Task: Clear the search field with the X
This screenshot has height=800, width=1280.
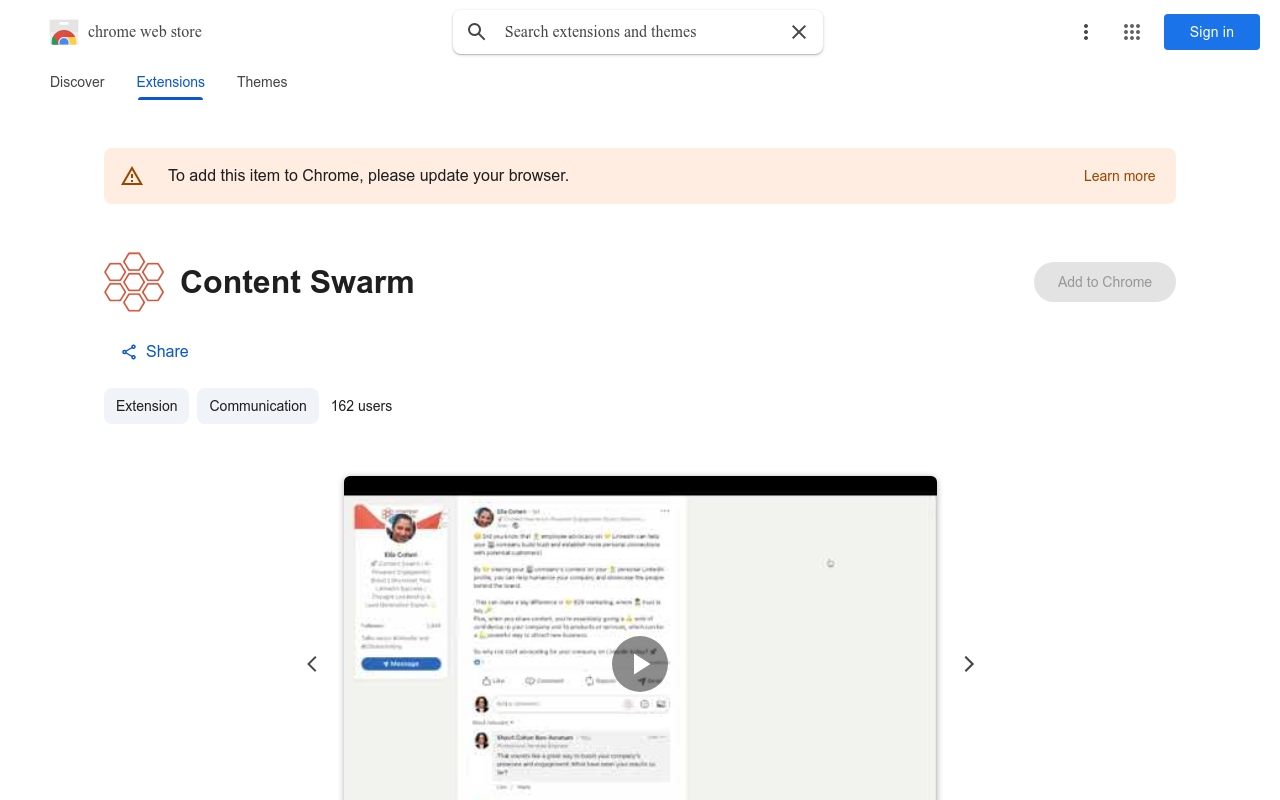Action: (x=799, y=32)
